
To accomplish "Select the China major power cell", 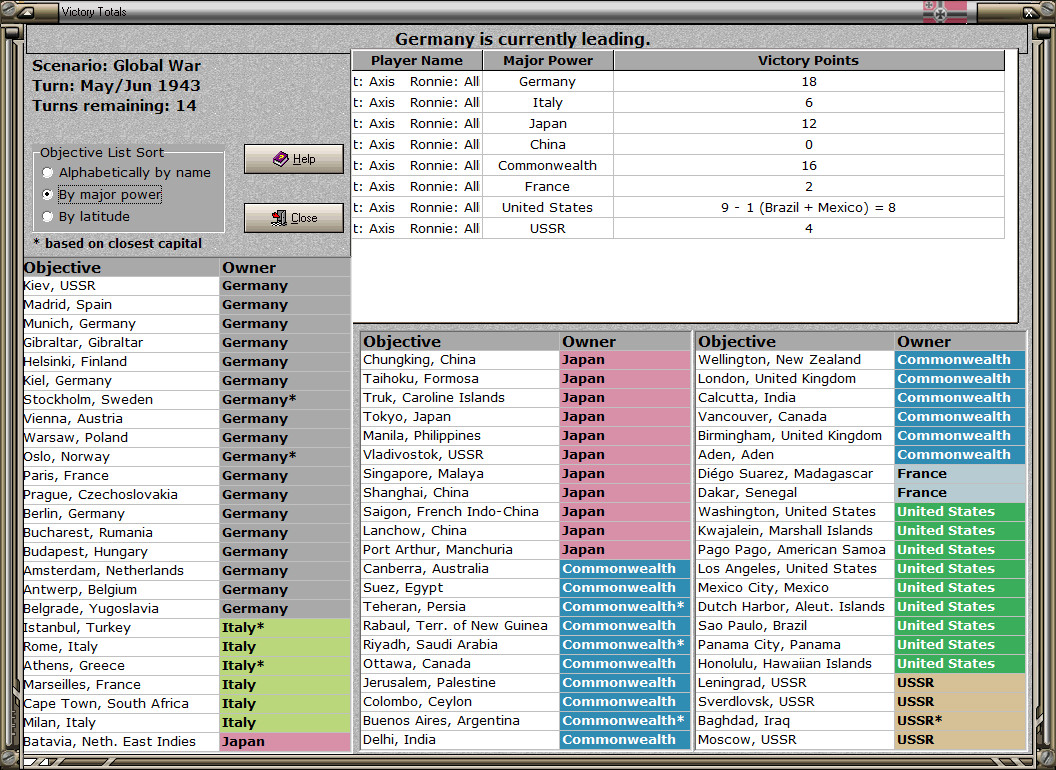I will pyautogui.click(x=548, y=144).
